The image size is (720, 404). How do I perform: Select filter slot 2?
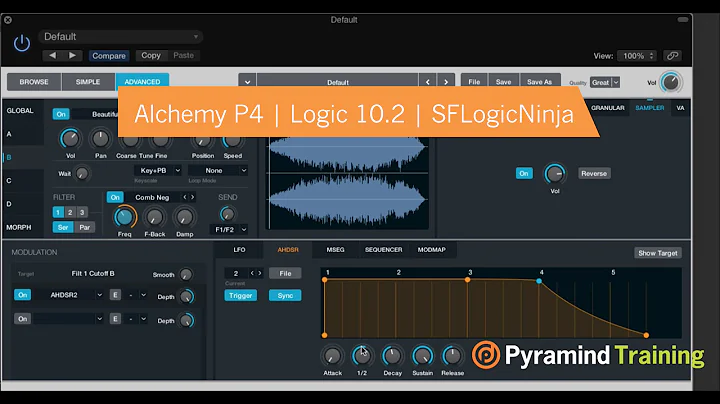tap(70, 212)
